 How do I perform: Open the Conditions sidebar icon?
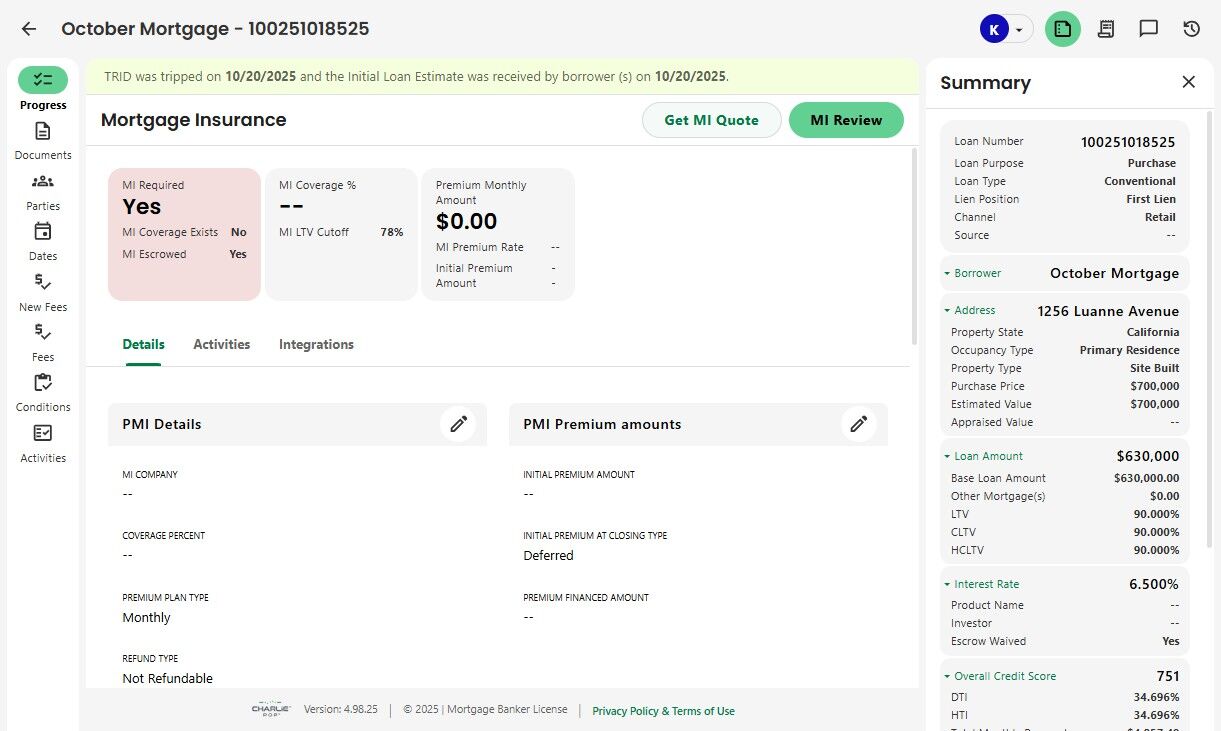(x=42, y=383)
